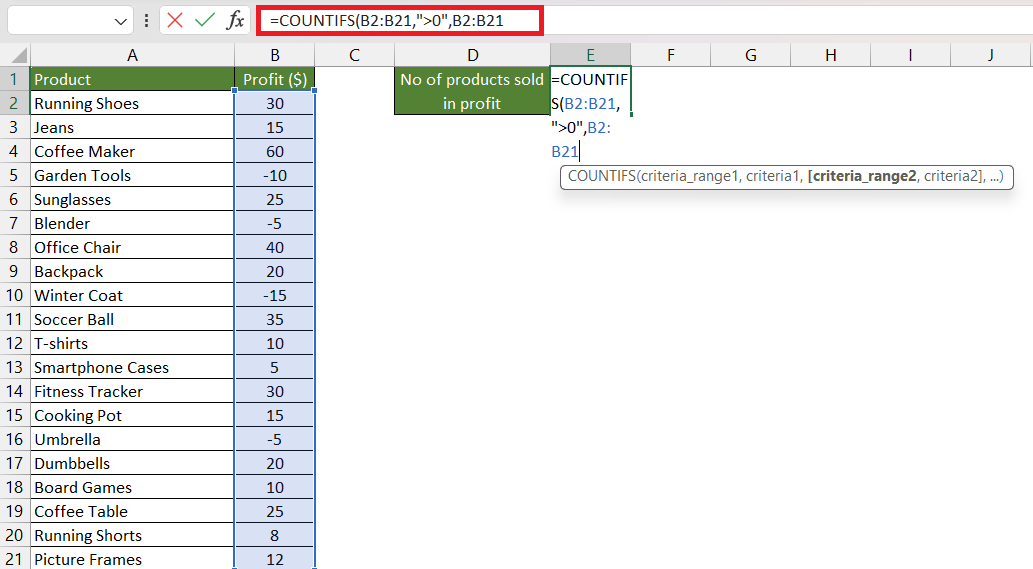1033x569 pixels.
Task: Click the profit value 5 cell
Action: (275, 367)
